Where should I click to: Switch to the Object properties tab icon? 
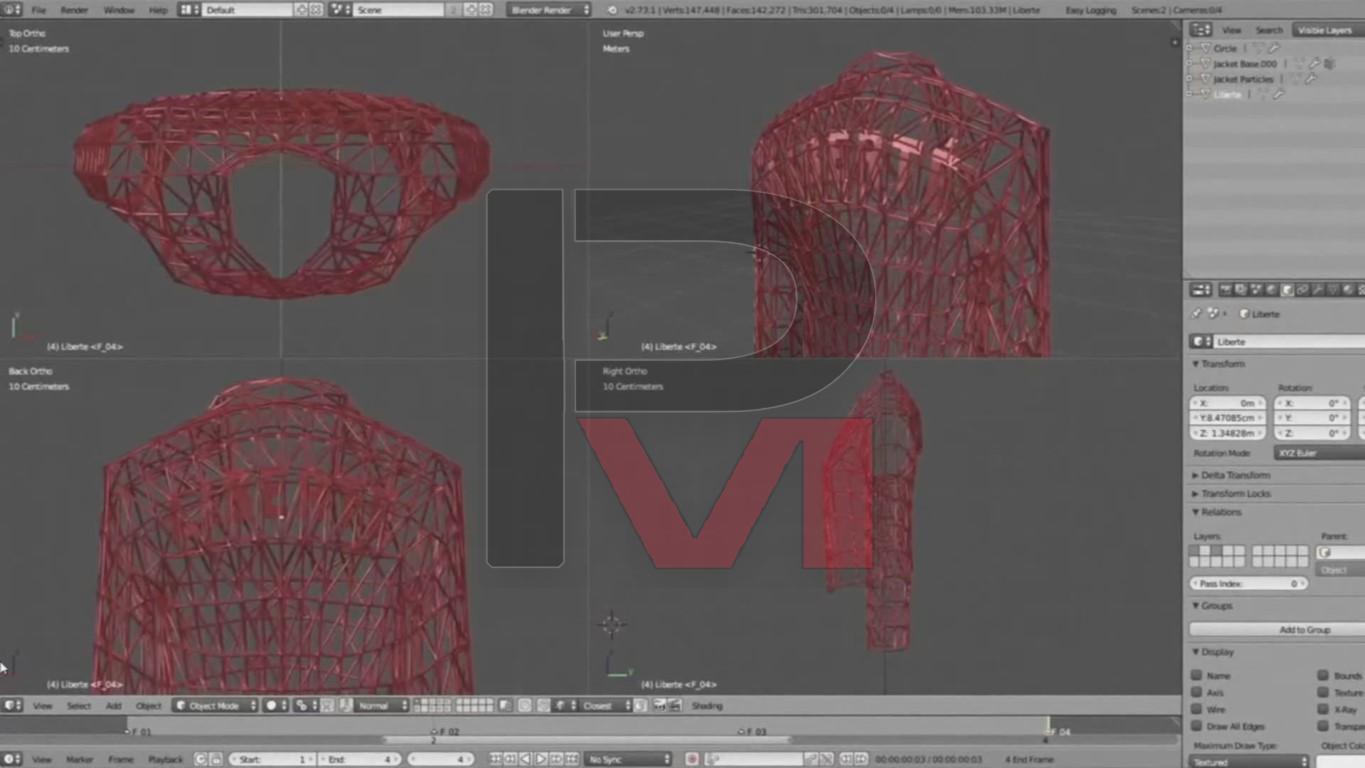(x=1287, y=290)
